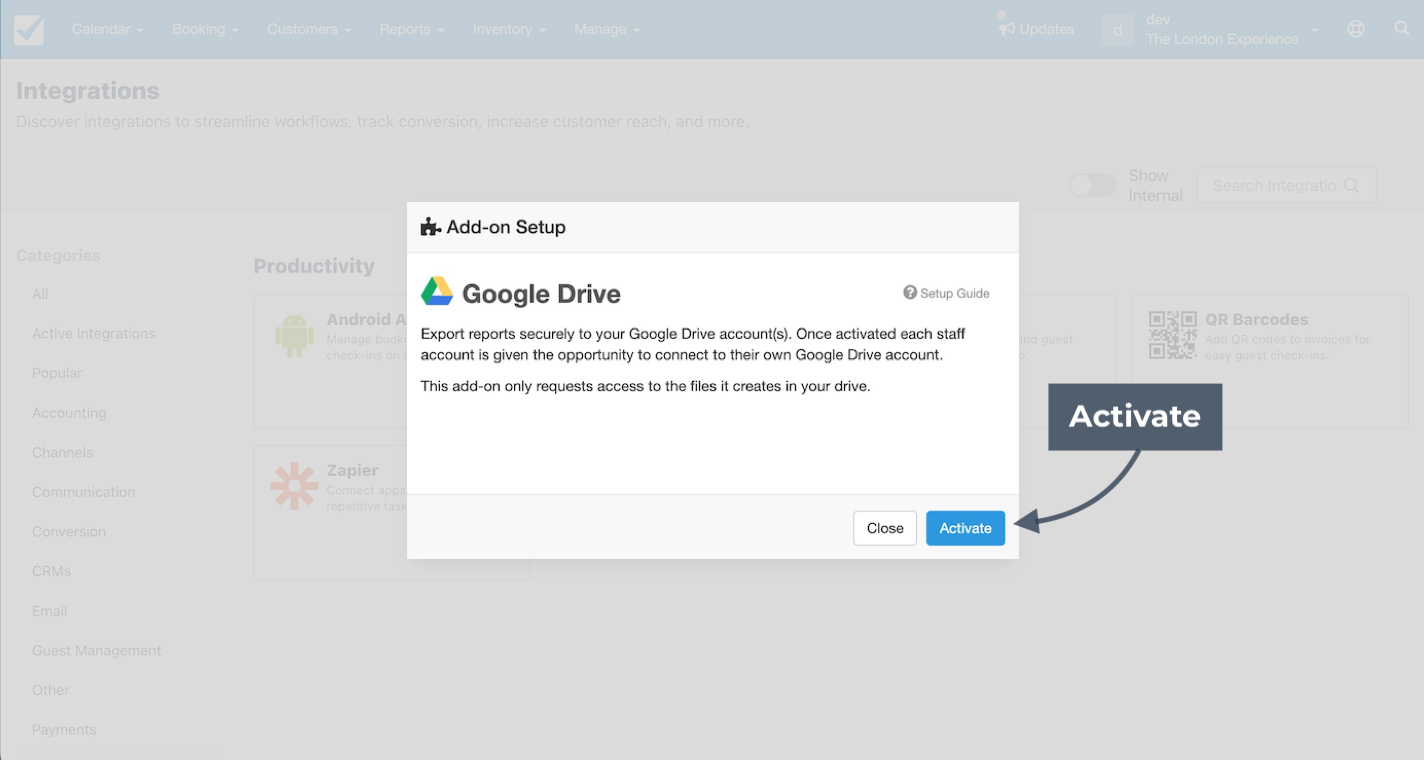Select Active Integrations category

(x=94, y=333)
